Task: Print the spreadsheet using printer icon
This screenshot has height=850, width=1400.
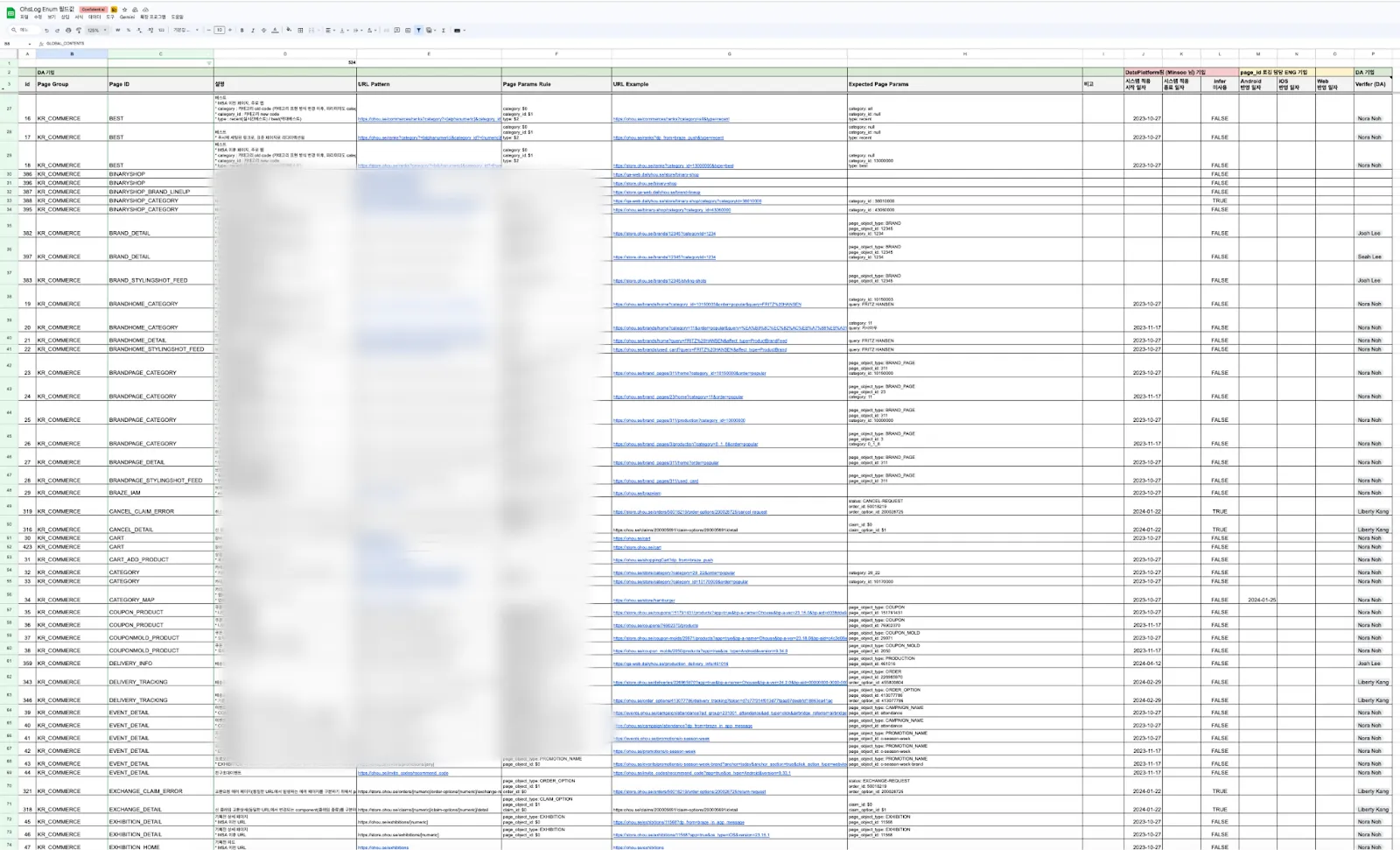Action: (67, 30)
